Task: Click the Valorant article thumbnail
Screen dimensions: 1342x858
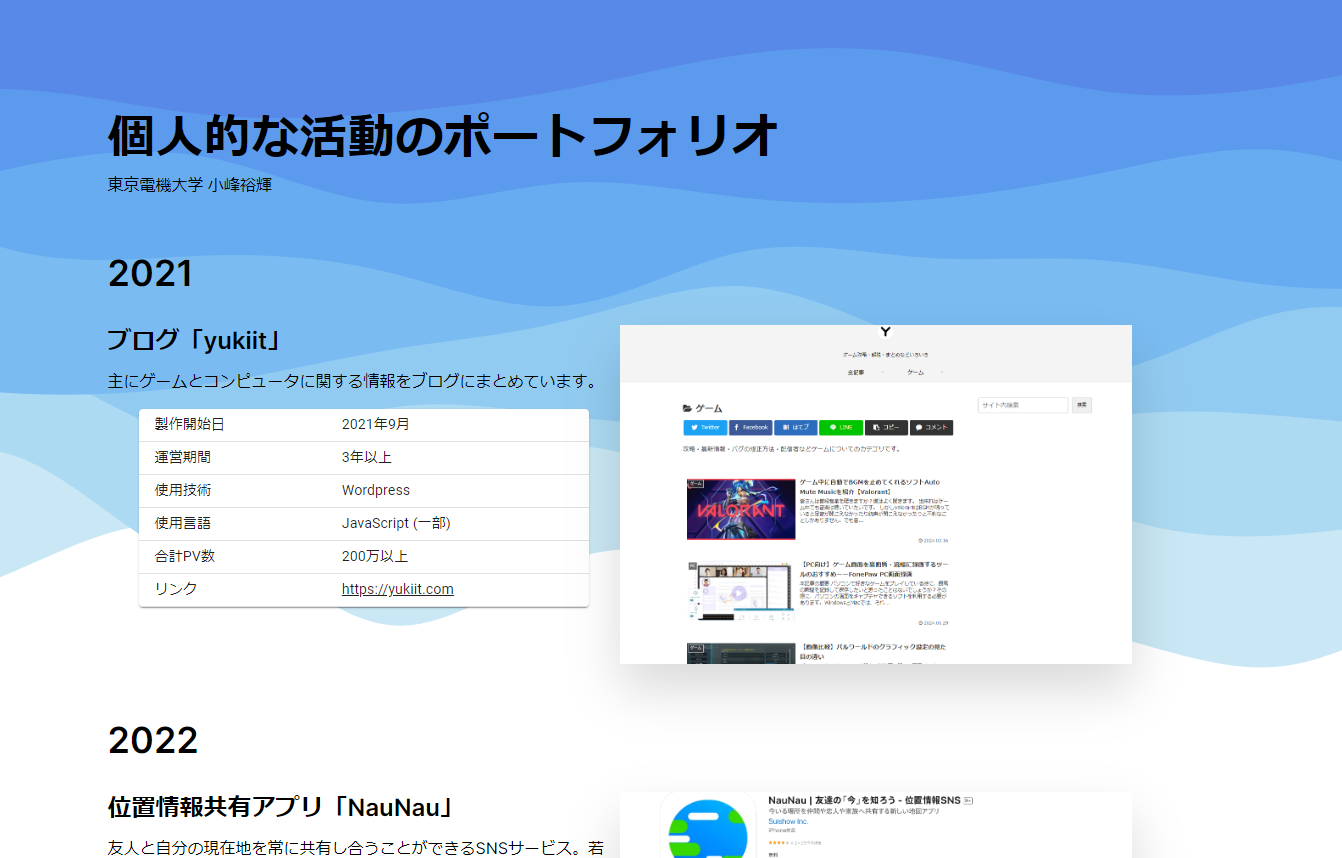Action: point(741,509)
